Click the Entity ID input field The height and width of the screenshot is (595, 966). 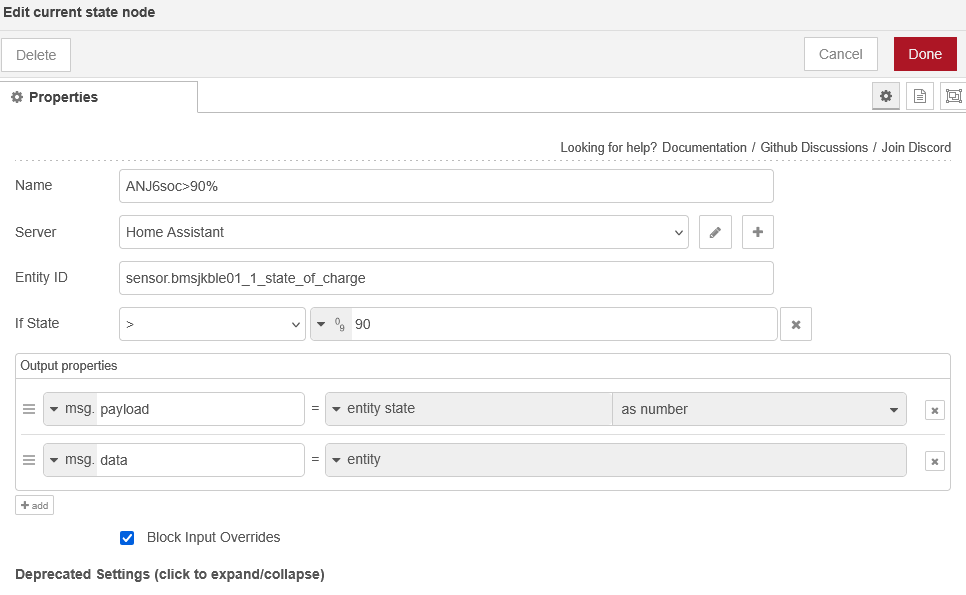[446, 278]
